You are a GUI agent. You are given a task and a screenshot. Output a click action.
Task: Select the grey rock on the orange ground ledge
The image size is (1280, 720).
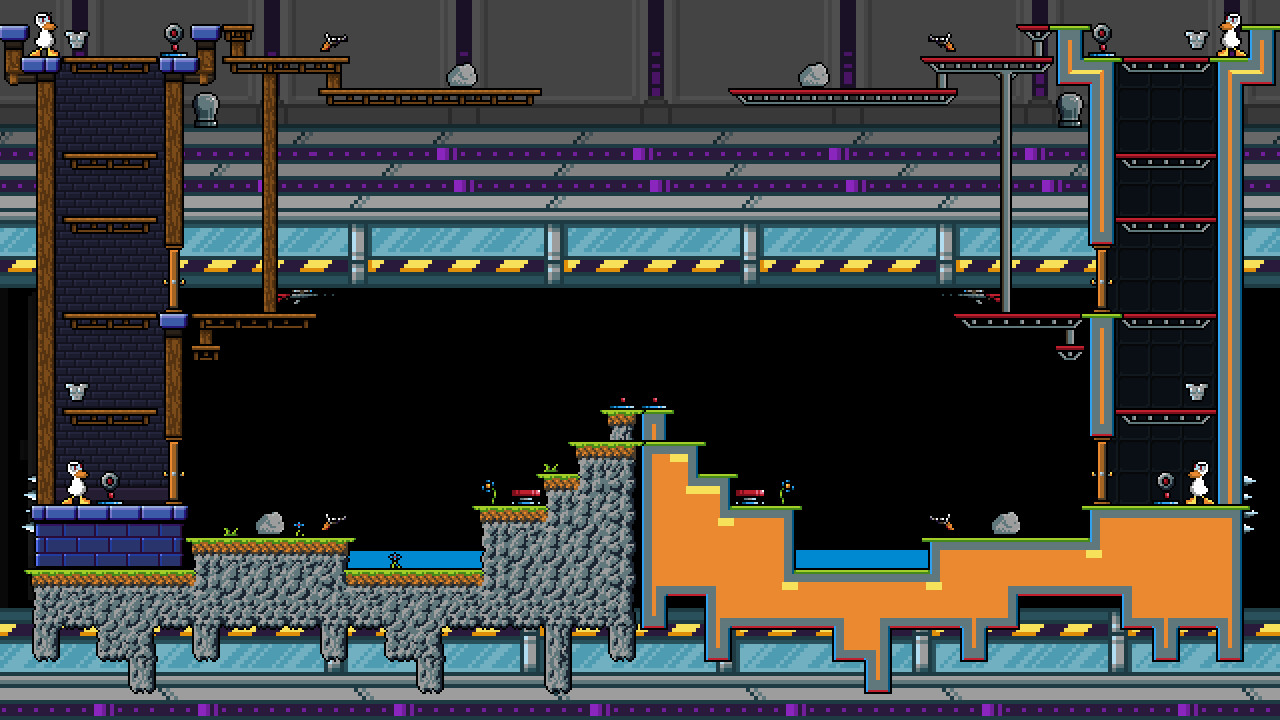tap(1005, 524)
